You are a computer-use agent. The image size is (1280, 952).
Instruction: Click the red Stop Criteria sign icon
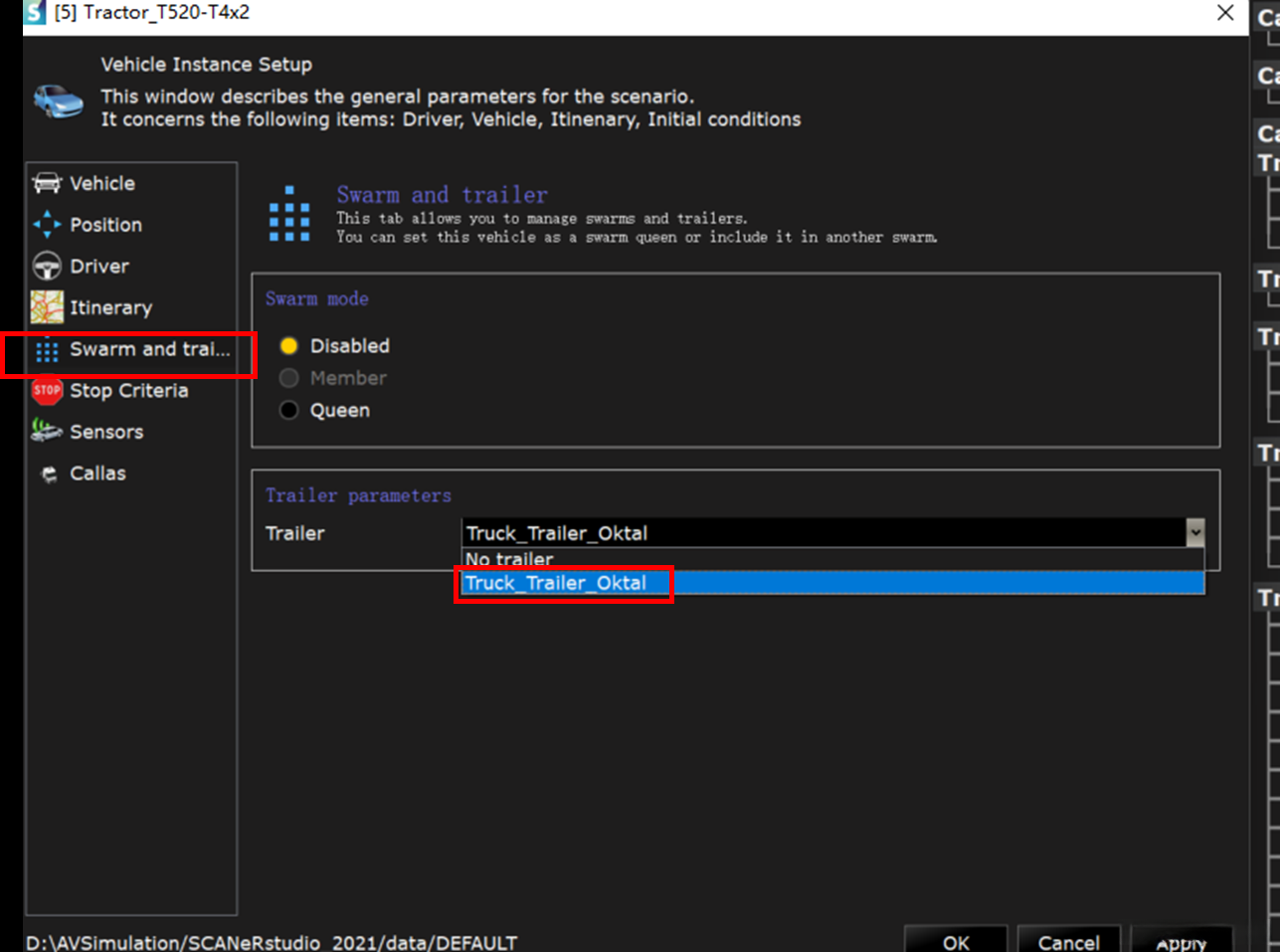(x=47, y=390)
